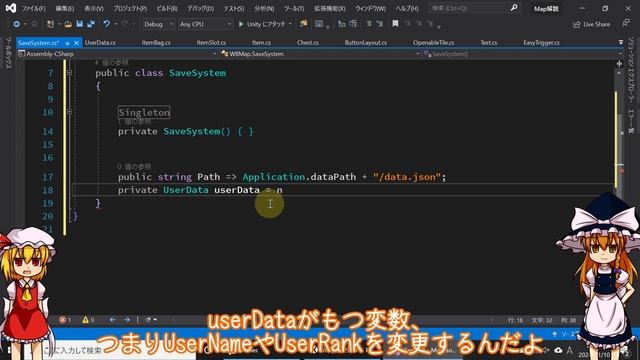Switch to the ItemSlot.cs tab
The height and width of the screenshot is (360, 640).
[211, 42]
